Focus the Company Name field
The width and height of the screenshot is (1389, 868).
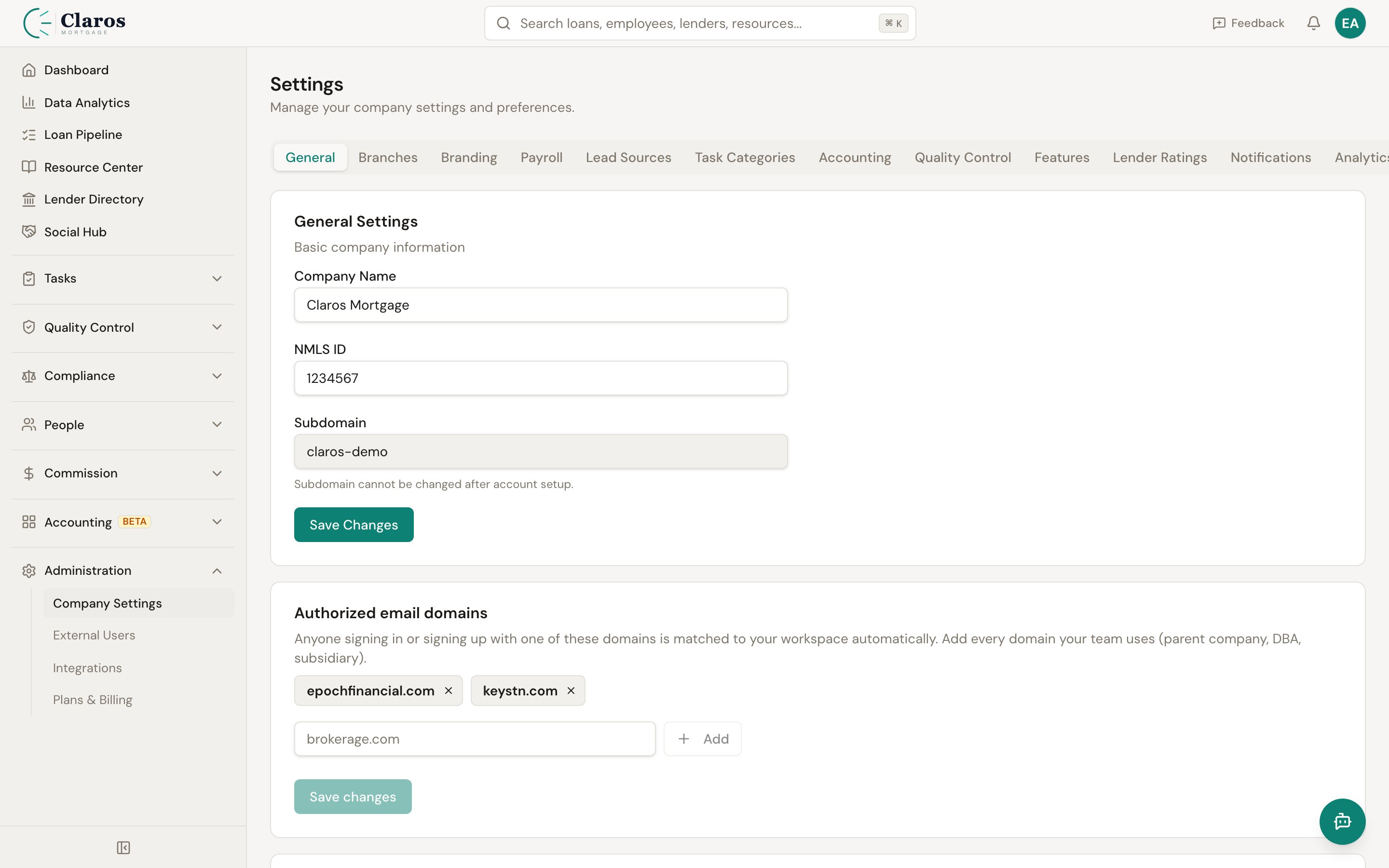[541, 305]
